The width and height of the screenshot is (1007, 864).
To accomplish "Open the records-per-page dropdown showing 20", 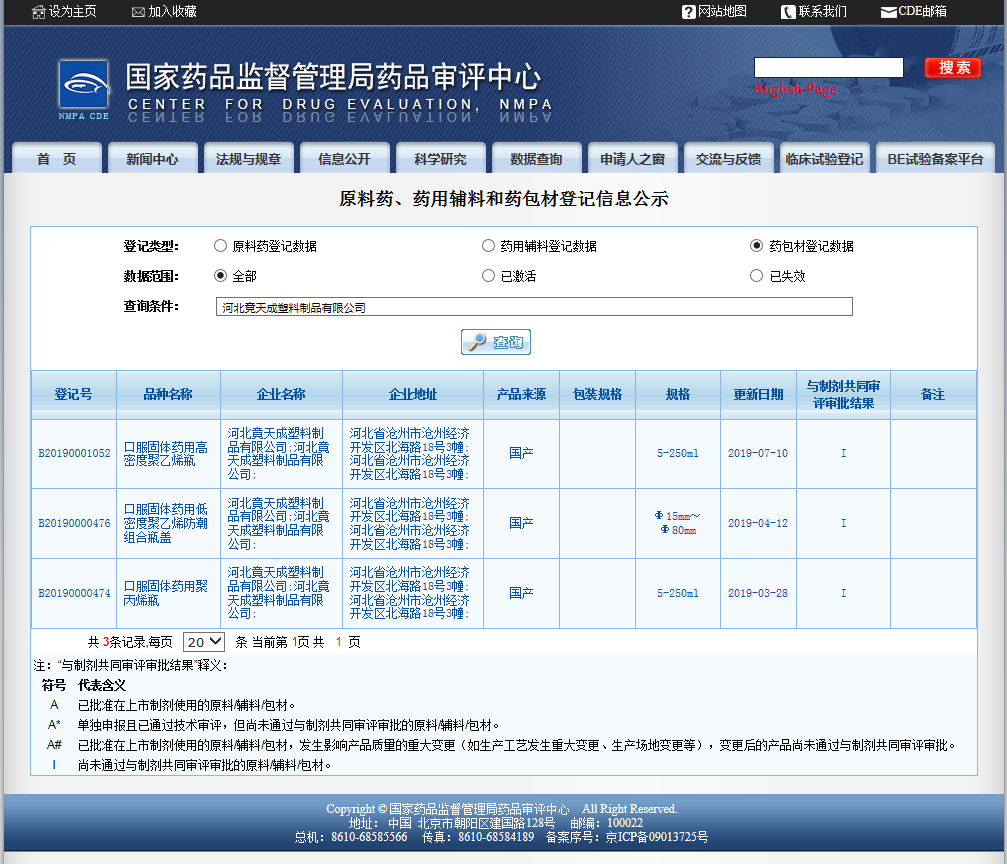I will click(204, 642).
